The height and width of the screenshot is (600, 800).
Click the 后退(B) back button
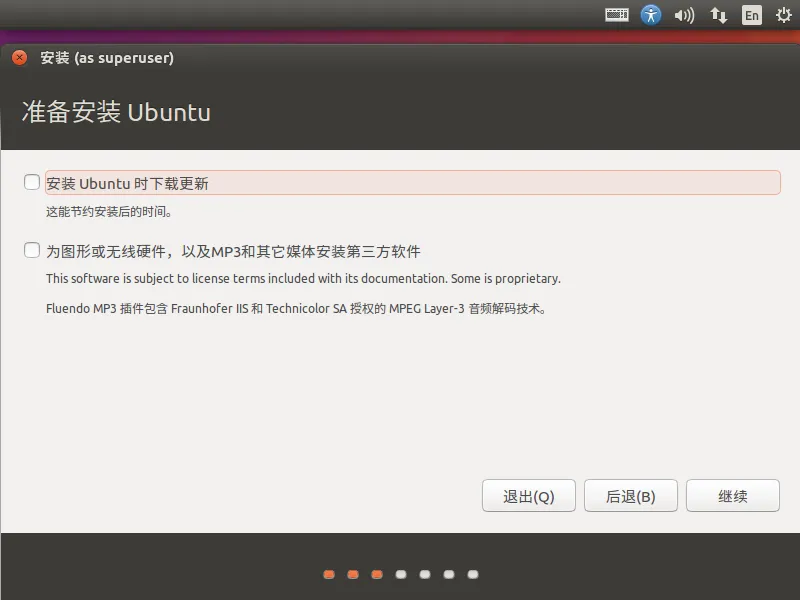pos(631,495)
